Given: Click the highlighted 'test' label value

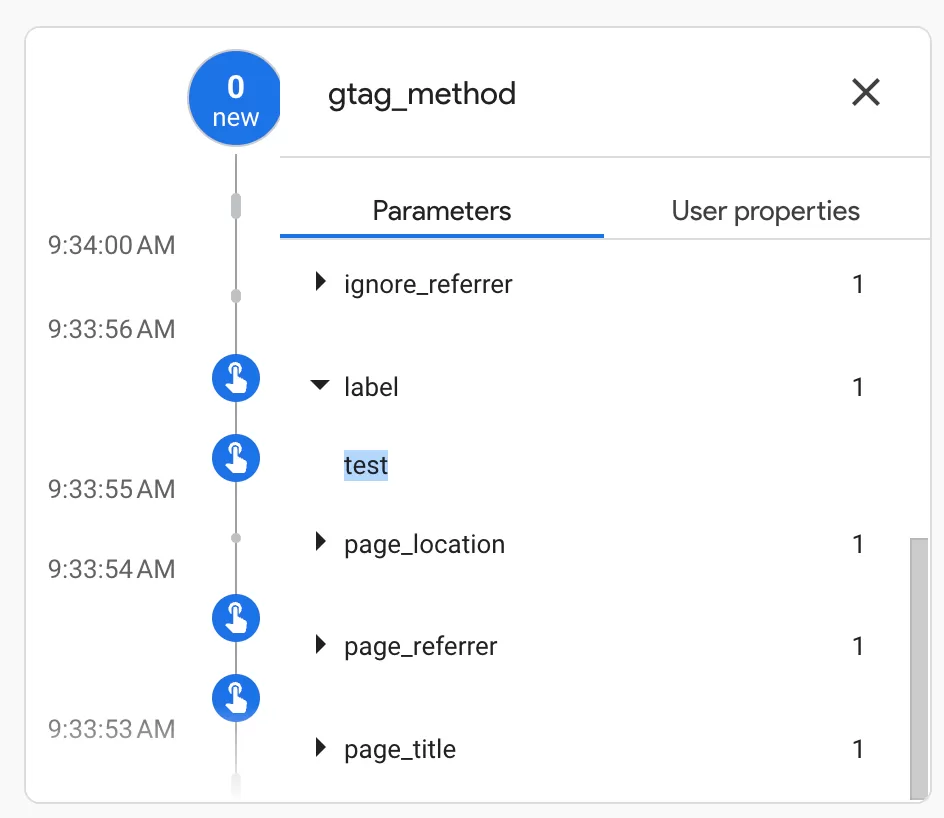Looking at the screenshot, I should point(365,465).
